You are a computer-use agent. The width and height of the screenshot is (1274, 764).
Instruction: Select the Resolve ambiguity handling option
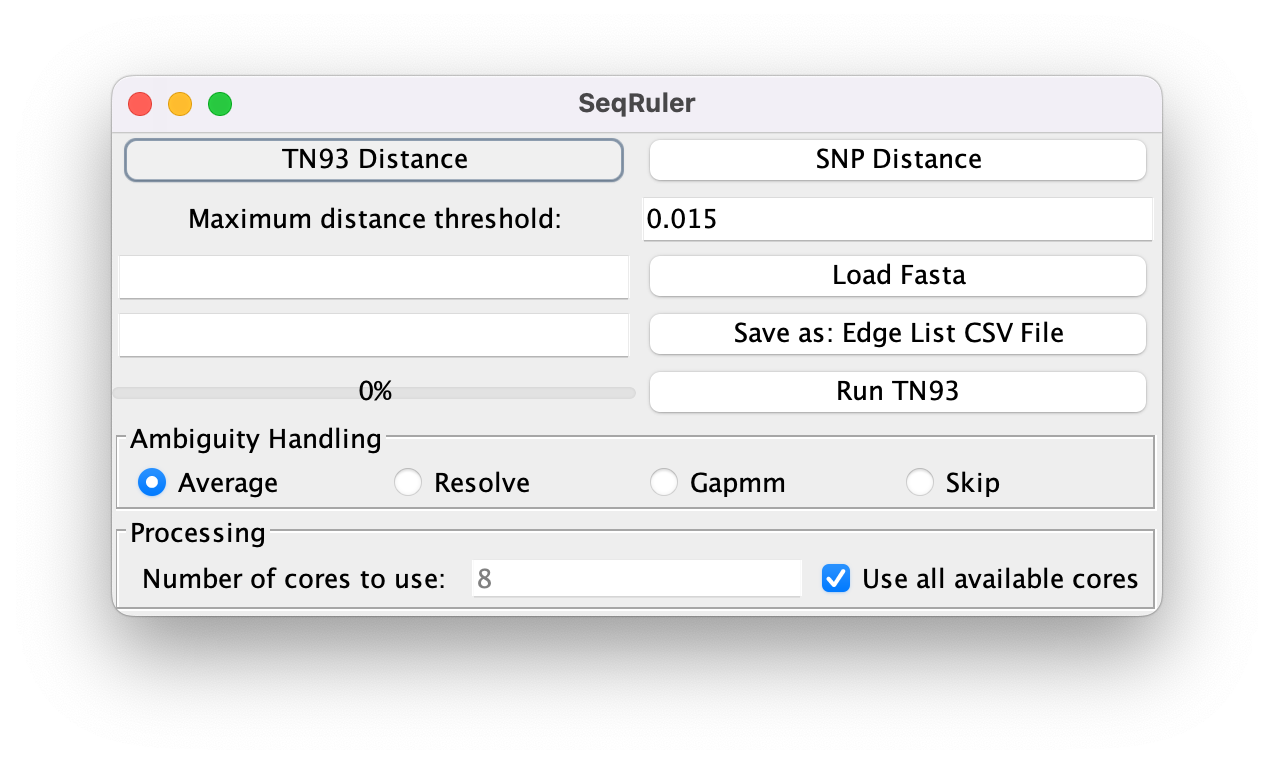click(x=407, y=482)
